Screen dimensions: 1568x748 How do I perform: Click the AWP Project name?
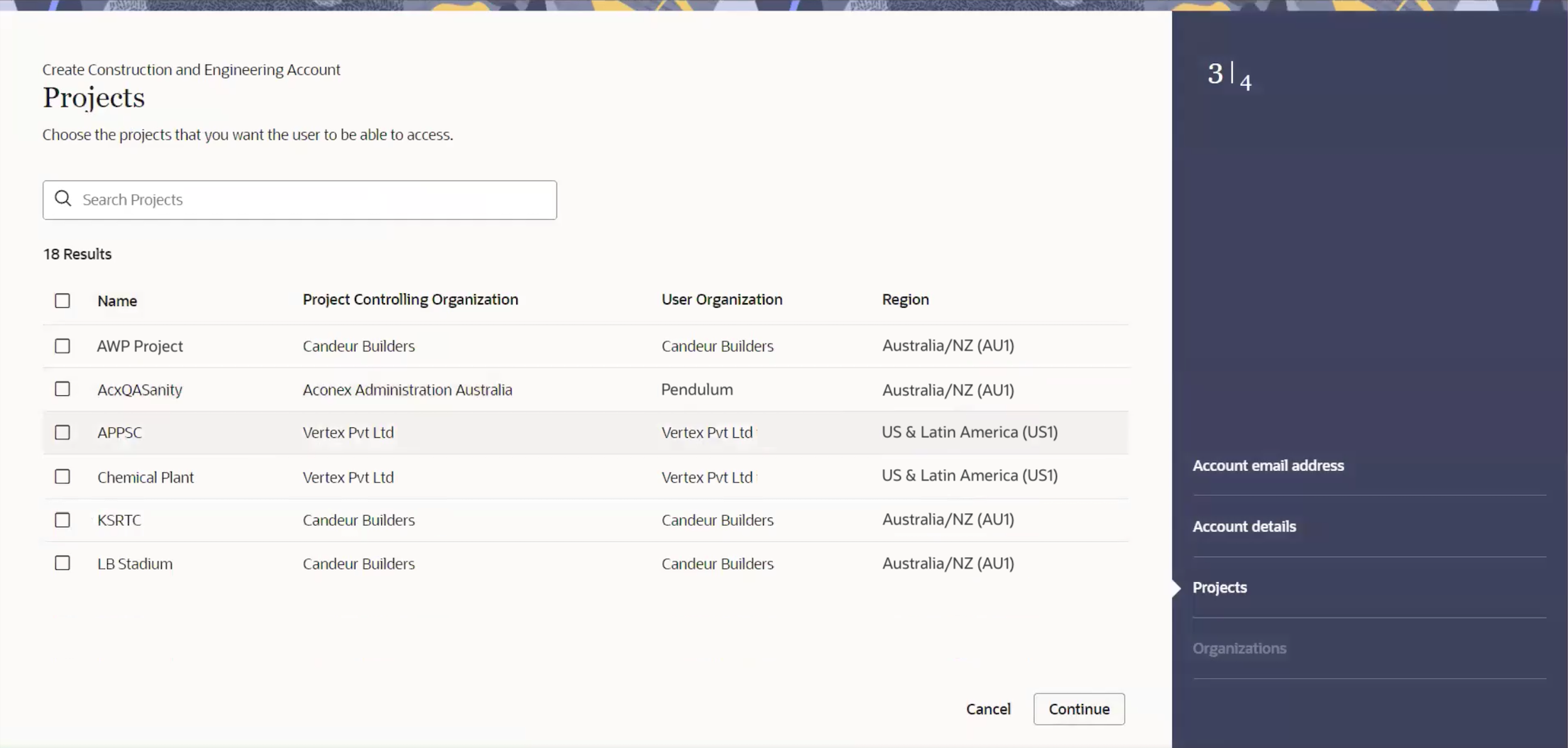click(x=140, y=346)
